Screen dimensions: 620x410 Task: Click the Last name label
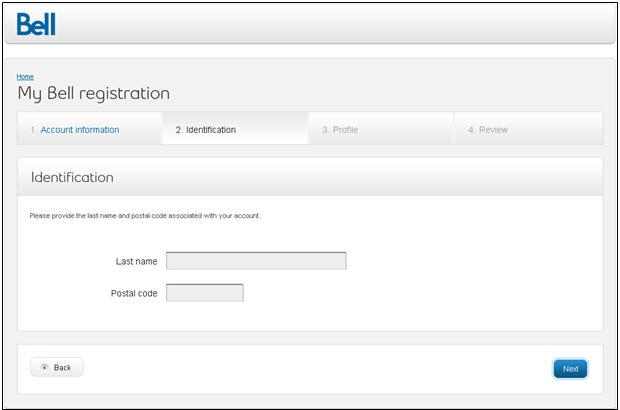[136, 261]
